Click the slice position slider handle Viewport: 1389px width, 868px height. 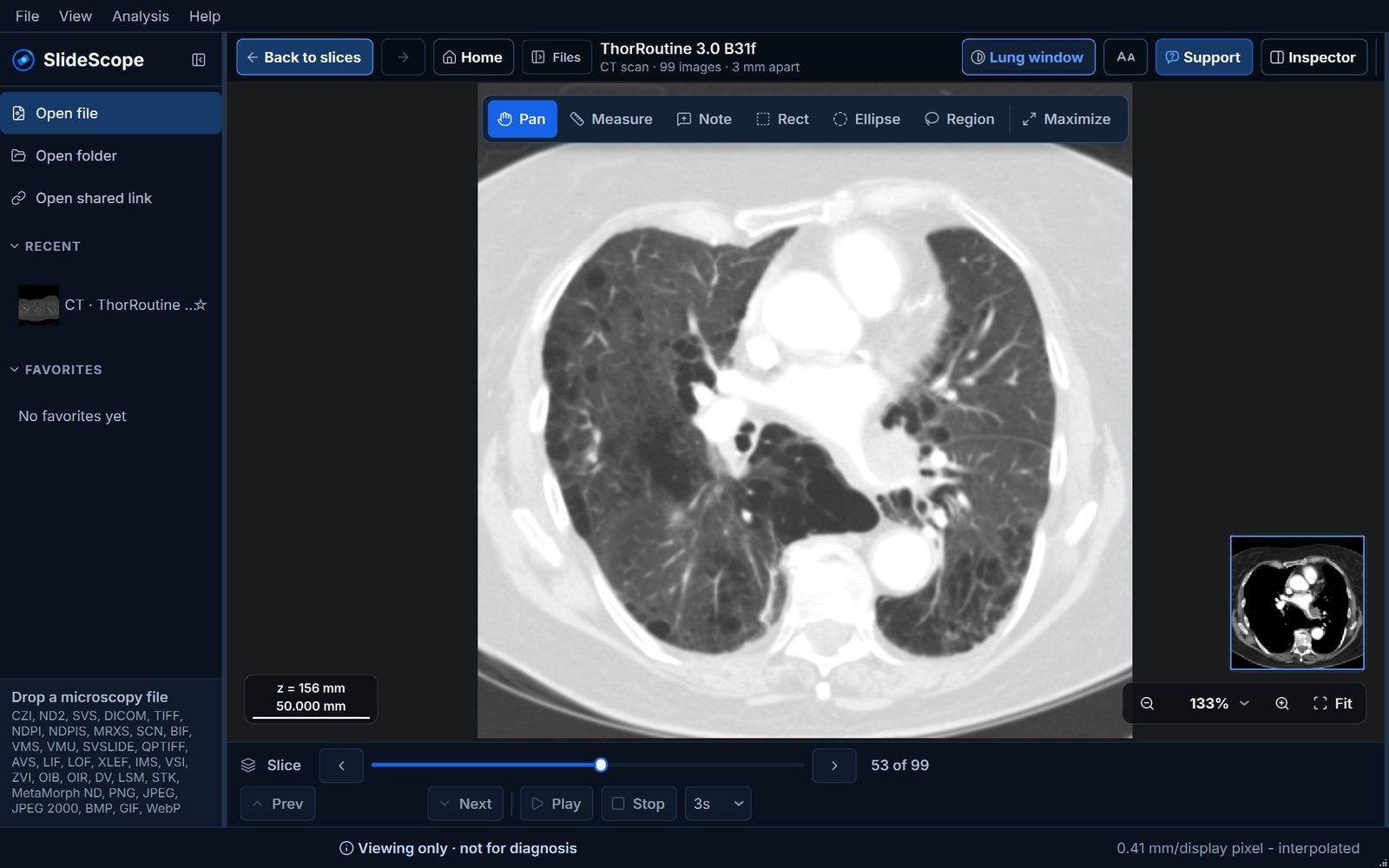601,765
